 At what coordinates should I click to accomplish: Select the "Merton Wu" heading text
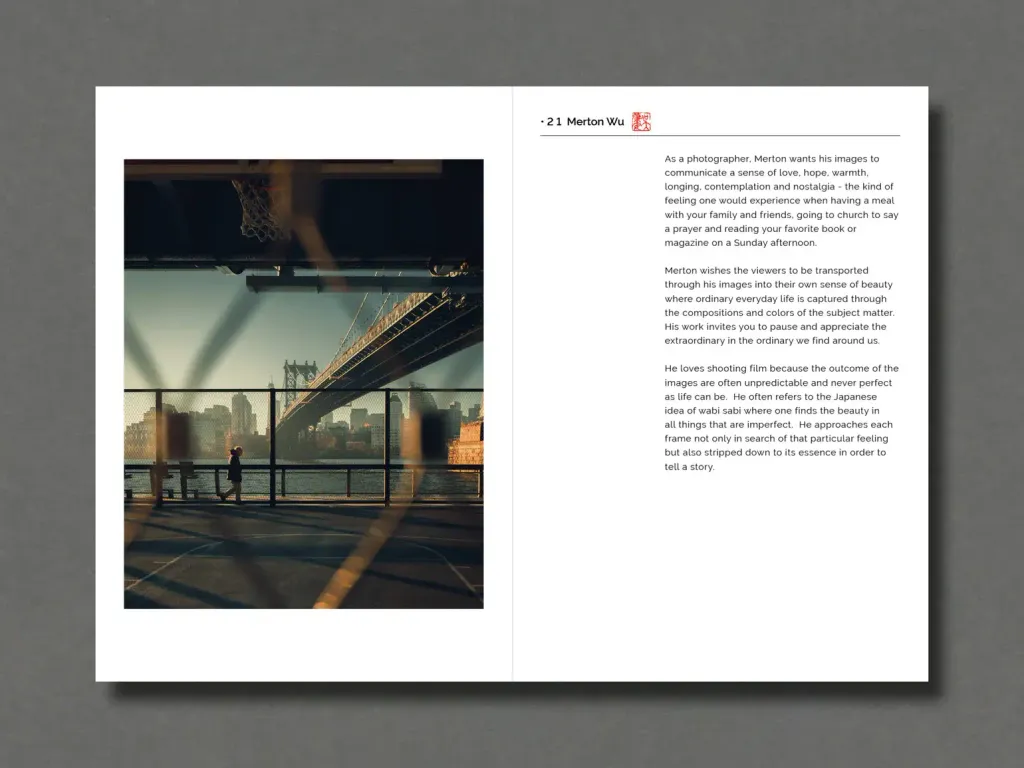(595, 122)
